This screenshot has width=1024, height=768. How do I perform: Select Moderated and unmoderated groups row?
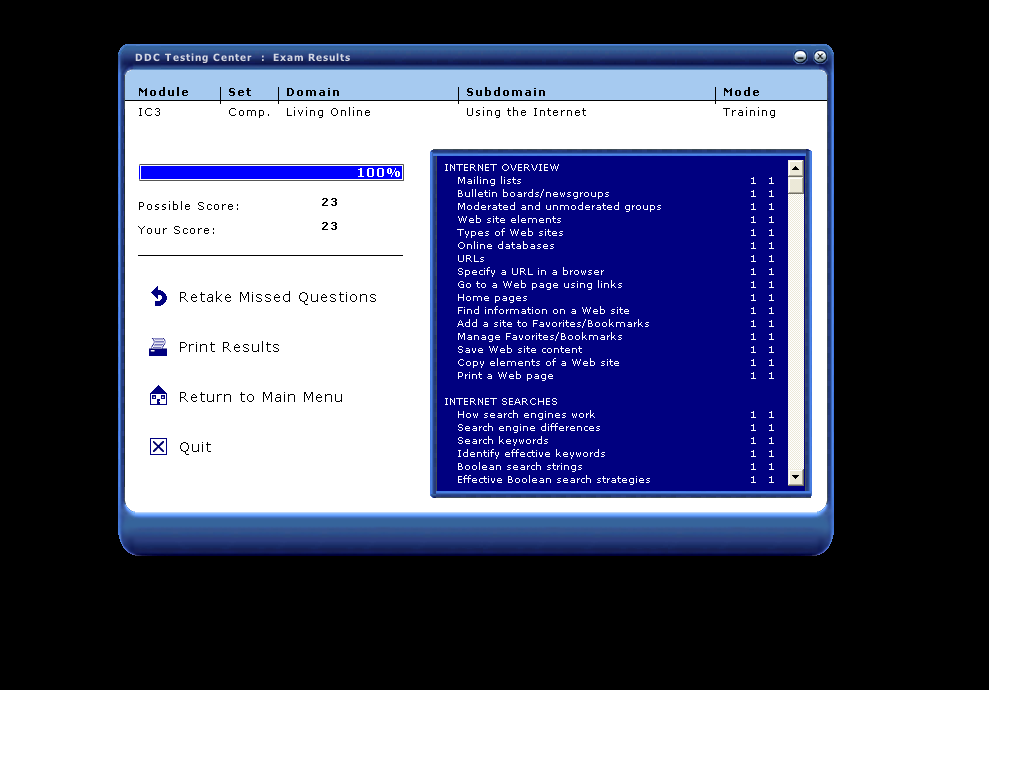616,207
